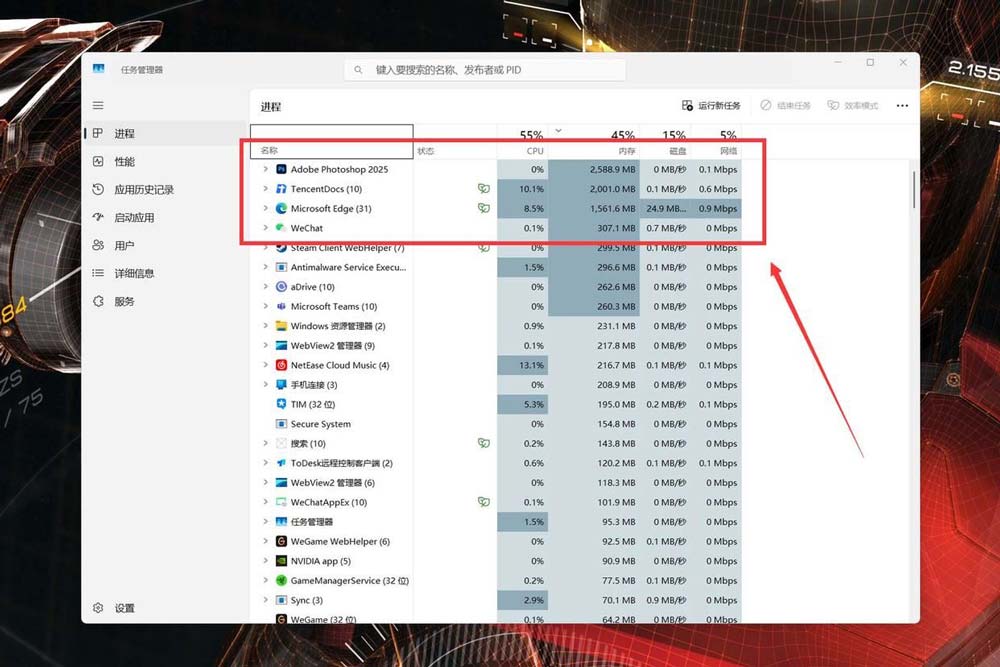Open the 启动应用 page
The image size is (1000, 667).
point(165,217)
